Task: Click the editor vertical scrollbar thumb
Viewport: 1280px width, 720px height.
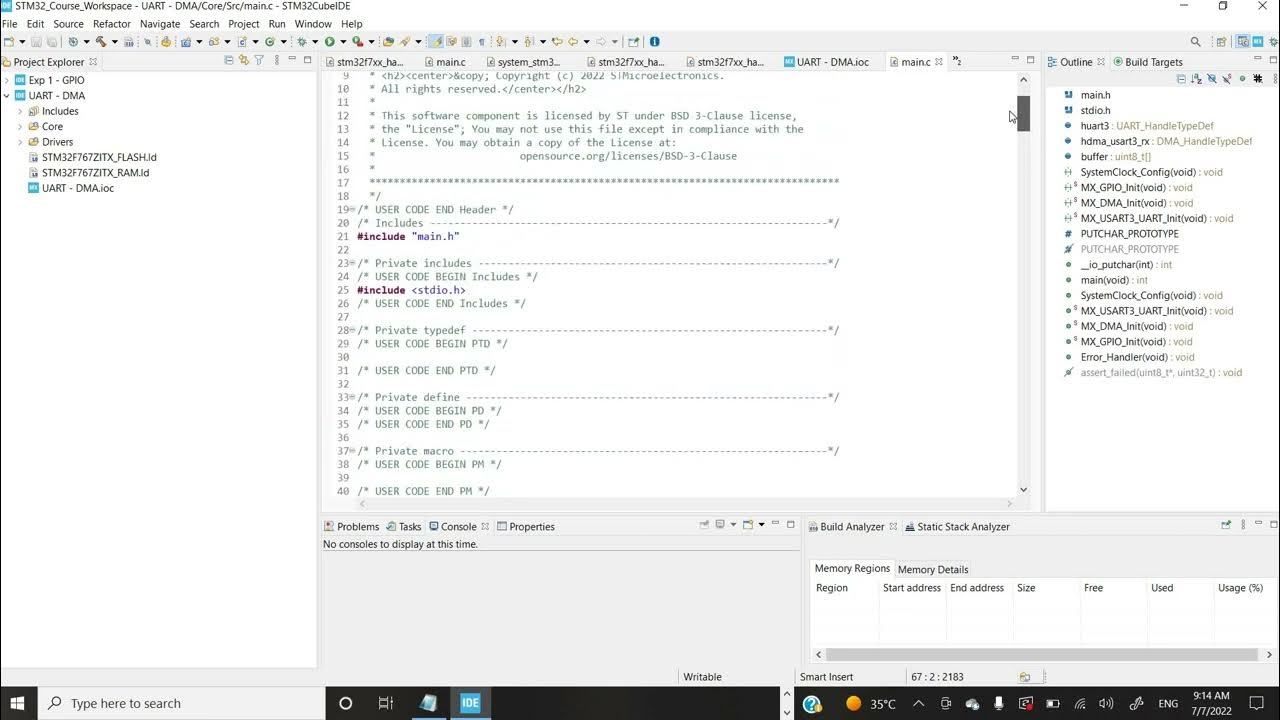Action: coord(1023,113)
